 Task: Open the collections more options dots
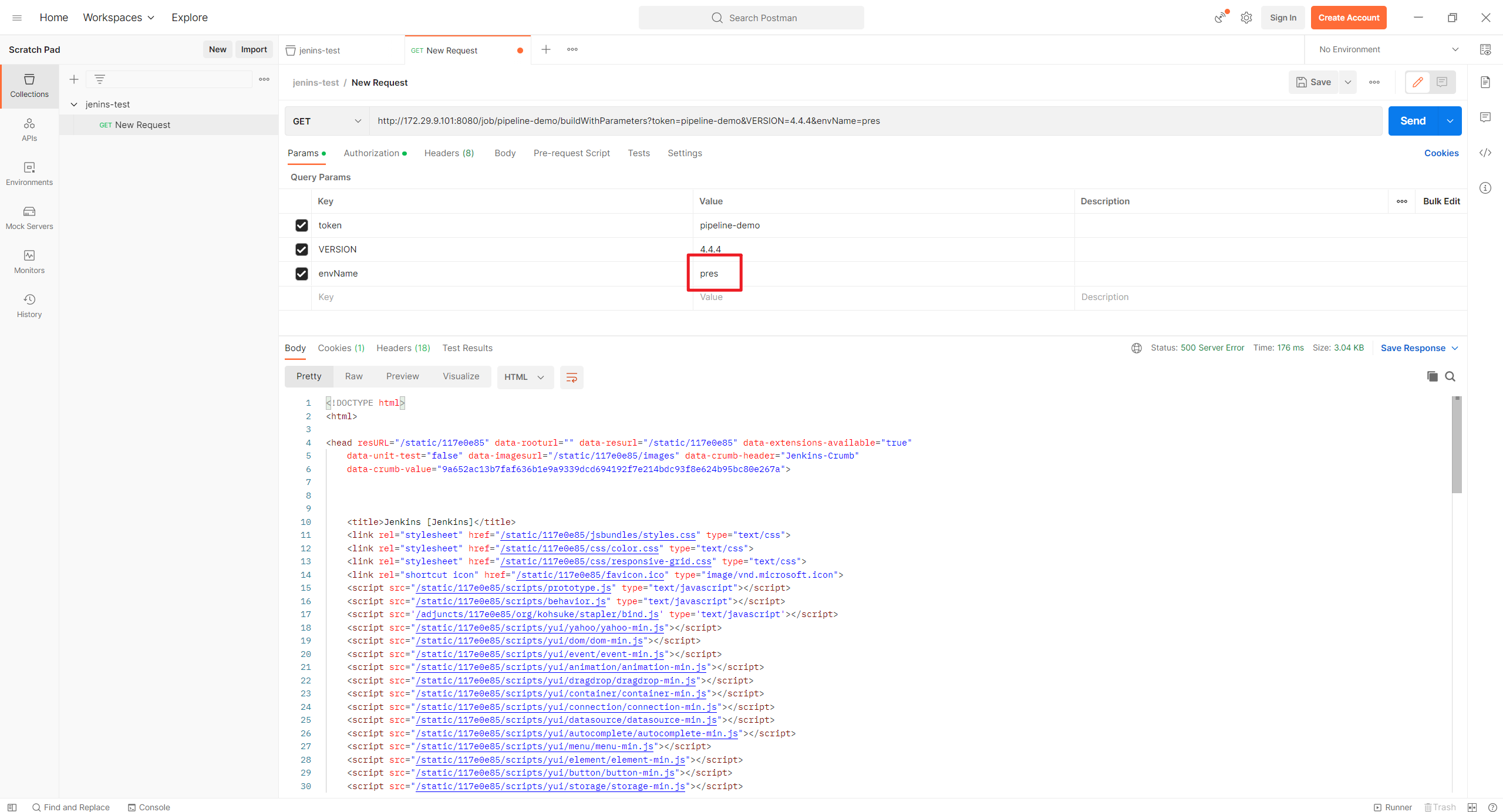point(264,79)
